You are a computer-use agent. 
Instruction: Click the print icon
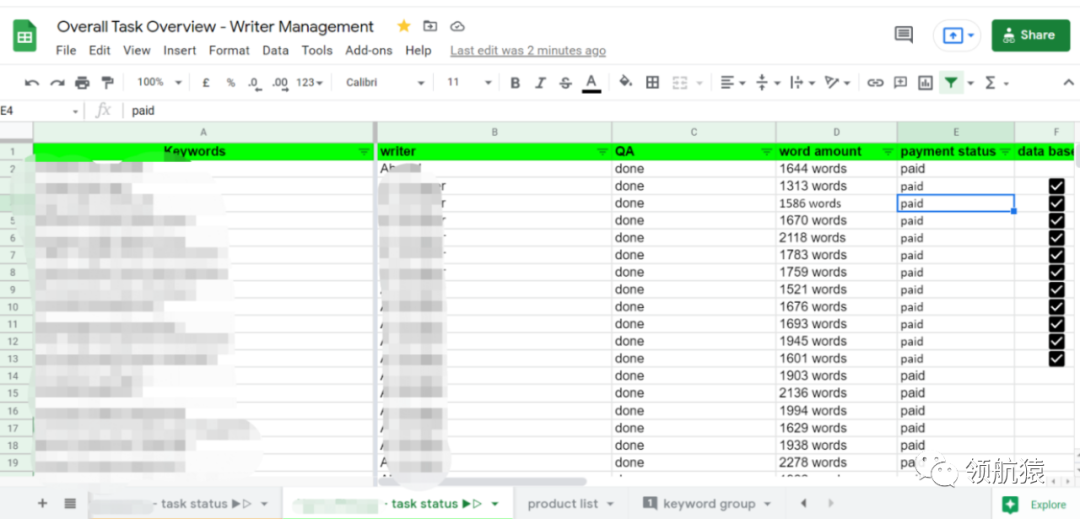coord(82,83)
